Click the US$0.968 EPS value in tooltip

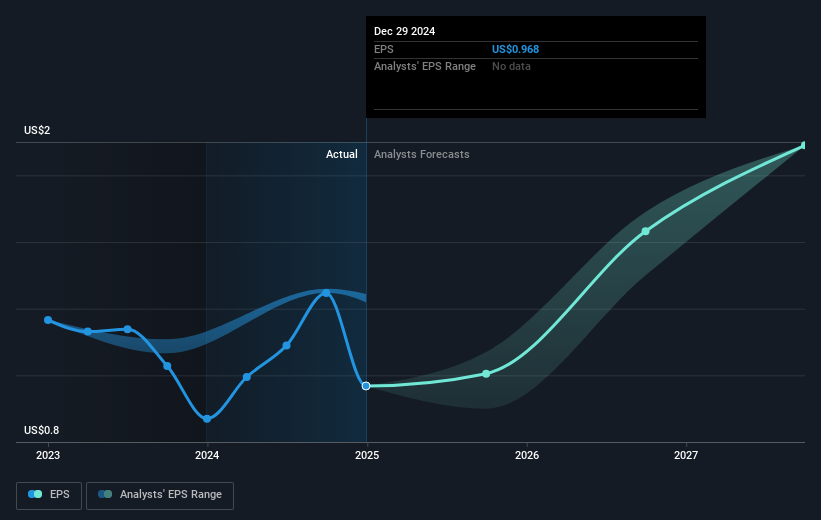click(x=515, y=49)
